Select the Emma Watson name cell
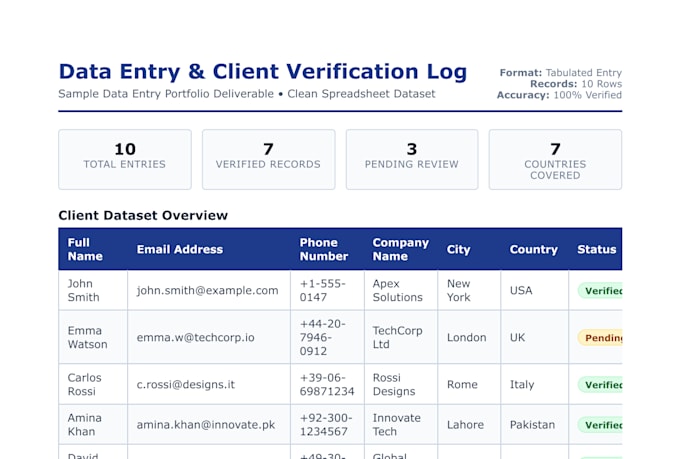The height and width of the screenshot is (459, 680). tap(93, 337)
